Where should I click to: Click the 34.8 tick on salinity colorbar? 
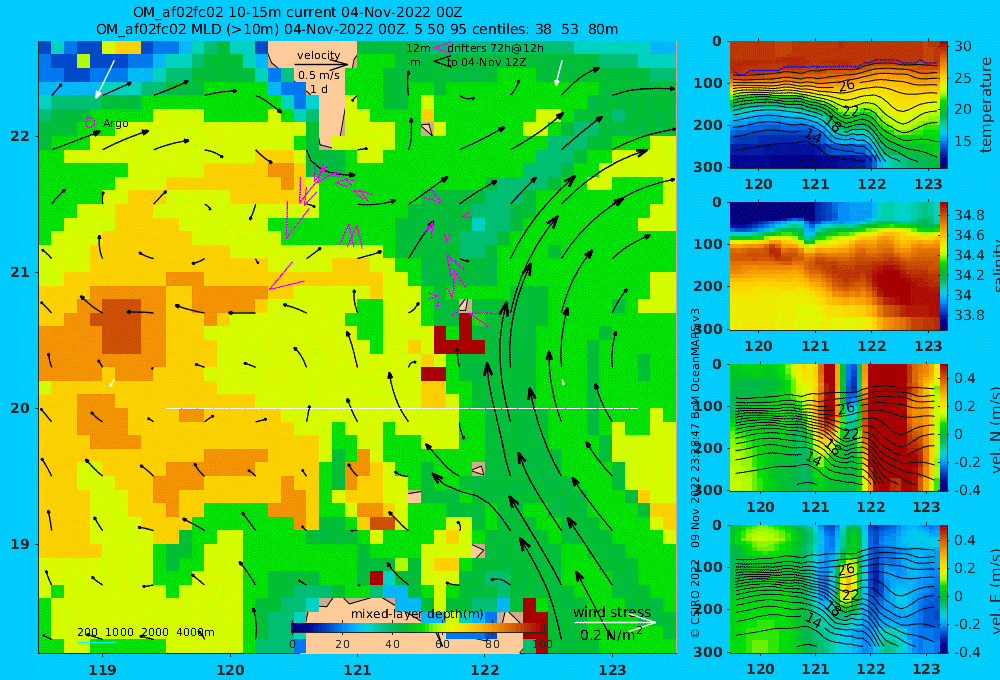tap(969, 215)
